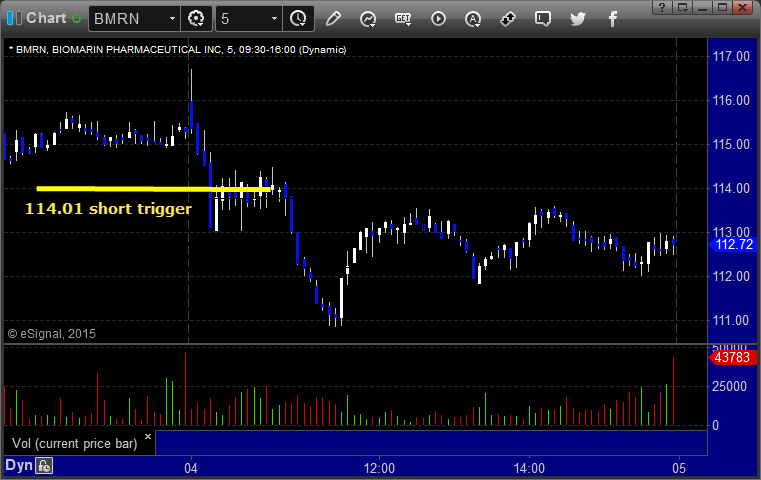Click the 14:00 time axis label

click(x=529, y=468)
